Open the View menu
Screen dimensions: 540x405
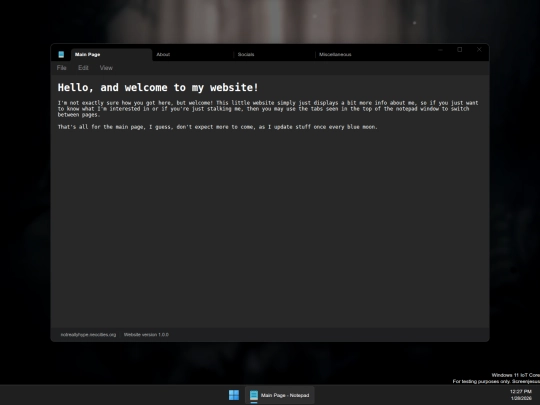coord(106,68)
